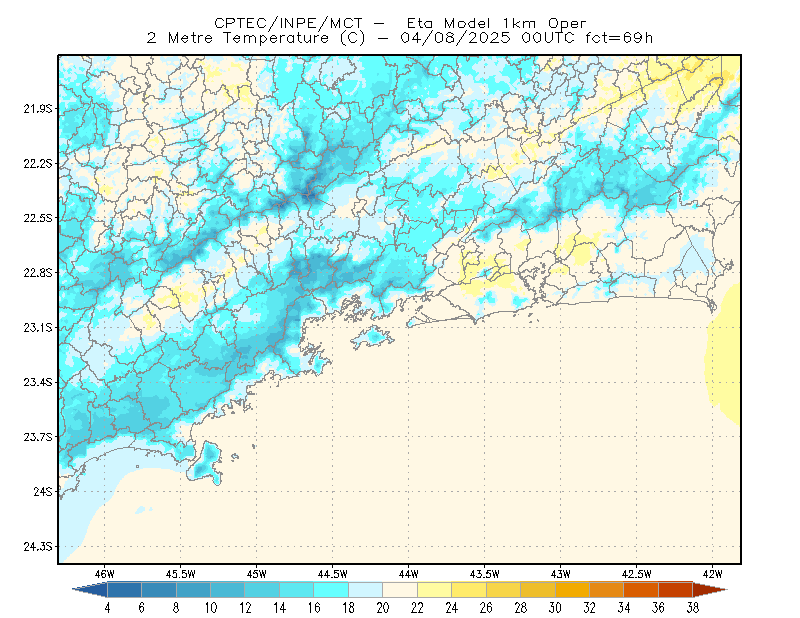Click the 24S latitude axis label
The height and width of the screenshot is (618, 800).
pos(43,491)
